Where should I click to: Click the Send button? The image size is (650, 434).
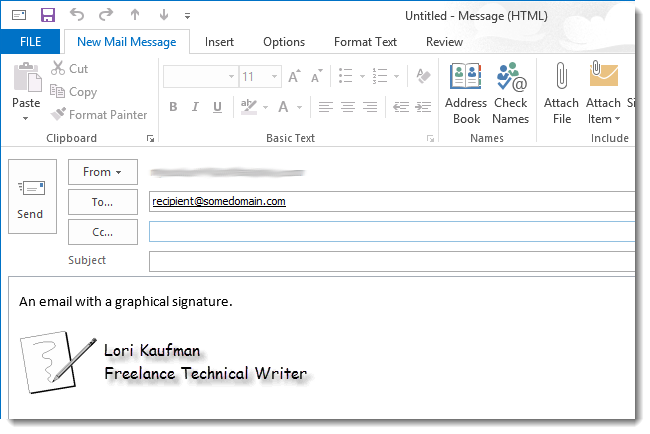pos(32,196)
